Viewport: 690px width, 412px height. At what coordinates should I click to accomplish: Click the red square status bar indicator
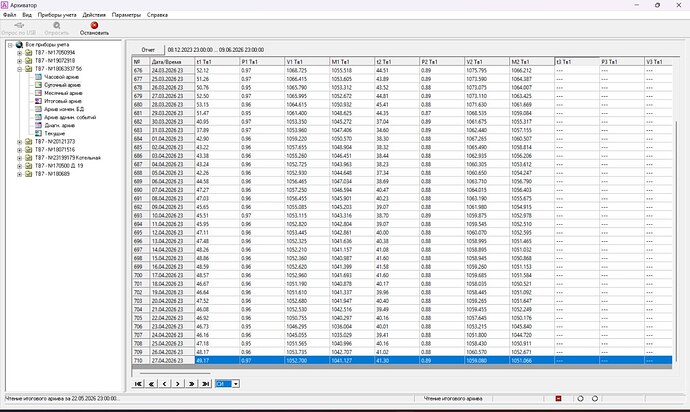pos(558,398)
